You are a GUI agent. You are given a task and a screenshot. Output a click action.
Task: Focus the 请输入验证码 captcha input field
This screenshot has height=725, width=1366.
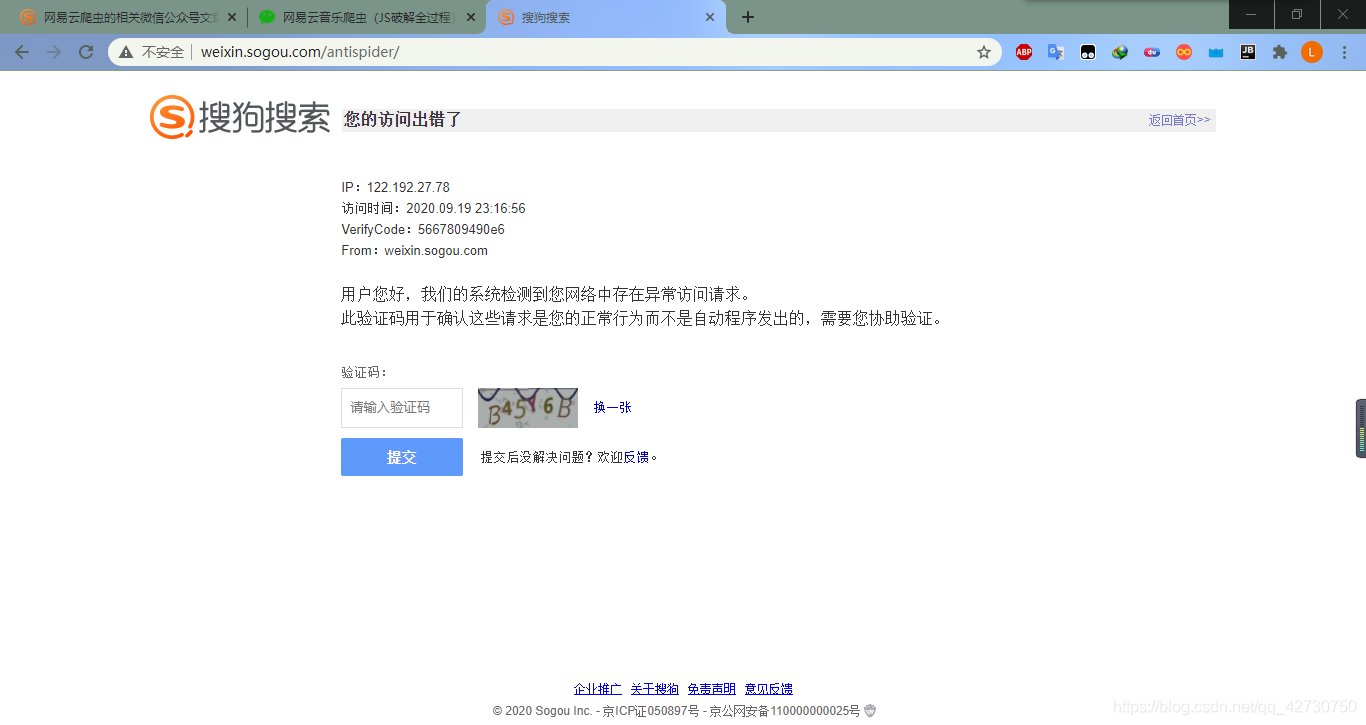click(402, 408)
